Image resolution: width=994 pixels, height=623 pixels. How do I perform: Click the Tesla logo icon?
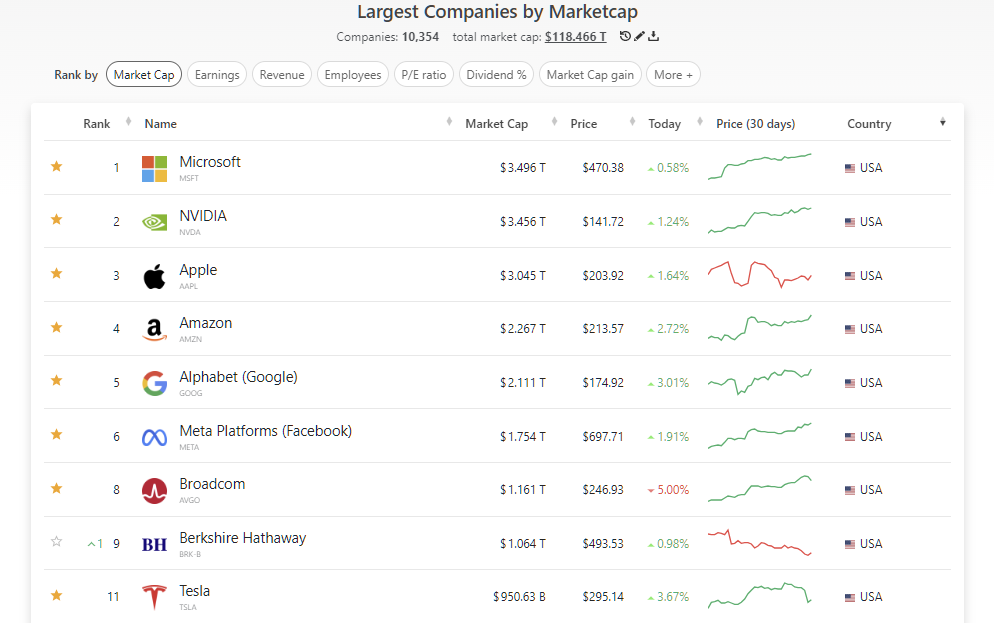tap(153, 596)
